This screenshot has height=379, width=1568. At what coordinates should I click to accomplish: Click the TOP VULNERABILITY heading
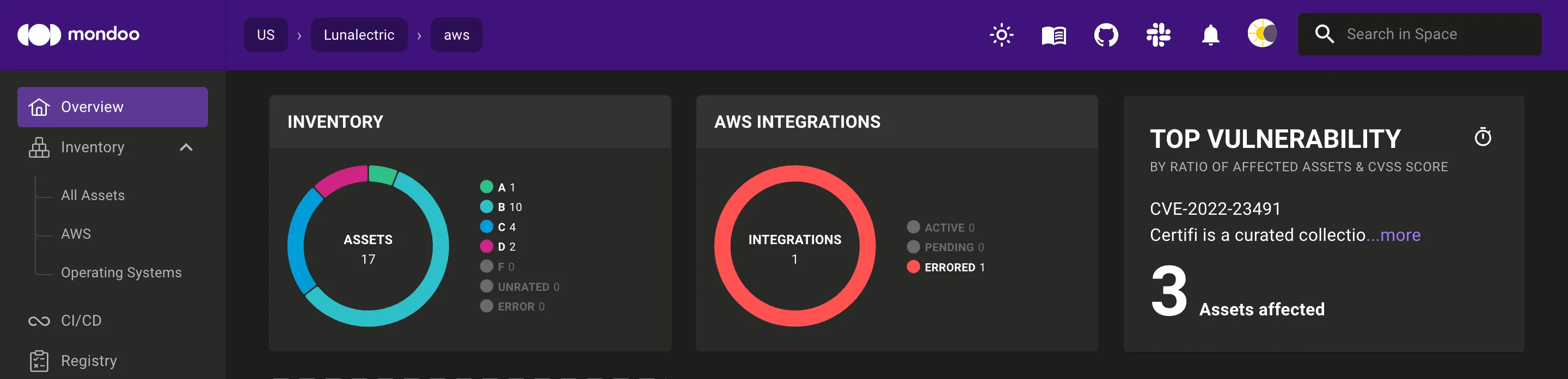tap(1275, 139)
